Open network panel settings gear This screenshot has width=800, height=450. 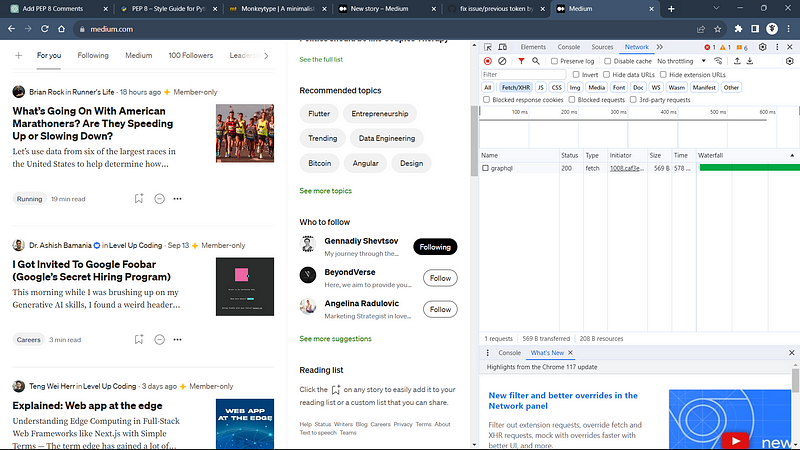(x=790, y=61)
